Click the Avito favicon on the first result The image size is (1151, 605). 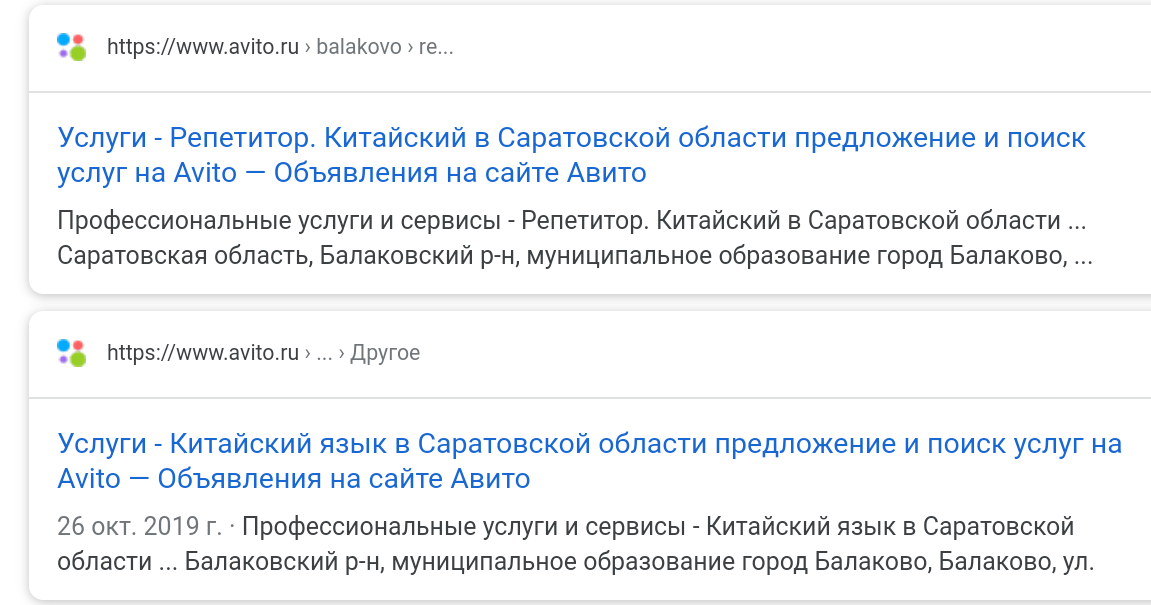click(x=72, y=47)
